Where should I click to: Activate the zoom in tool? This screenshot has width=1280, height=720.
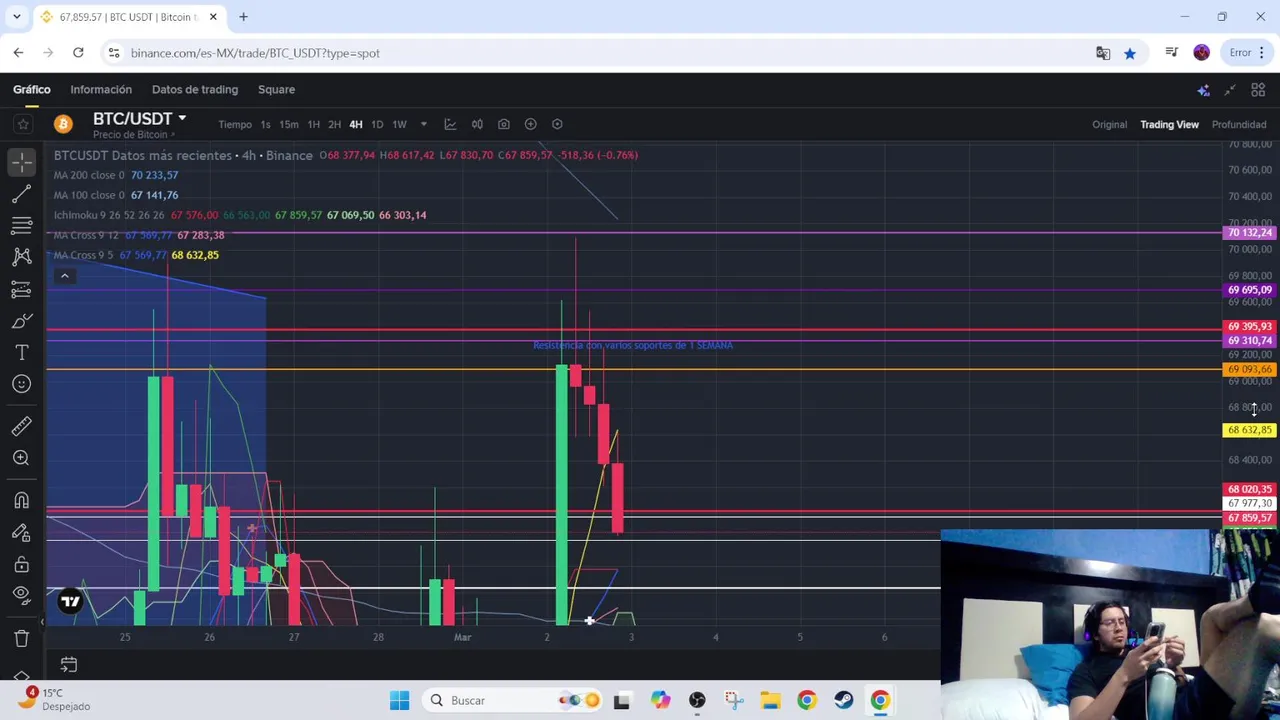tap(21, 458)
